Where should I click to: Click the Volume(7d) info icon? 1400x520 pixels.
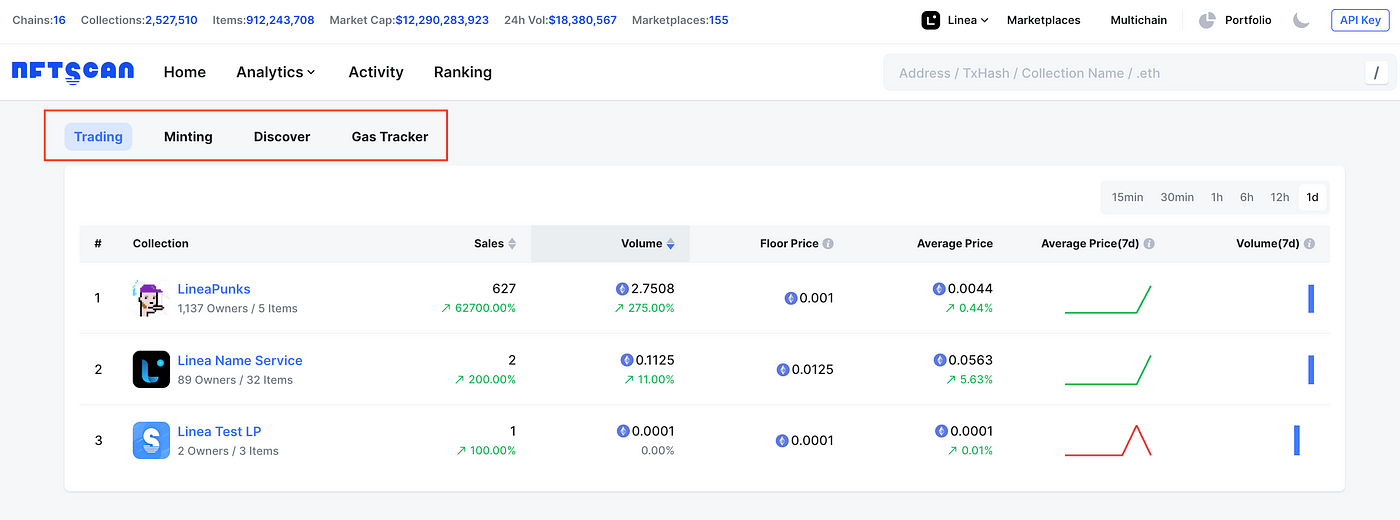(1309, 244)
